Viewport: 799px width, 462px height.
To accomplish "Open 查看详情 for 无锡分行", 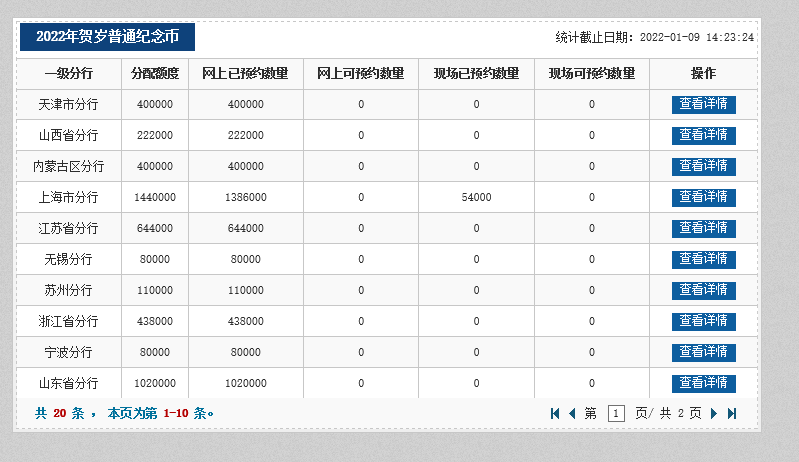I will click(703, 260).
